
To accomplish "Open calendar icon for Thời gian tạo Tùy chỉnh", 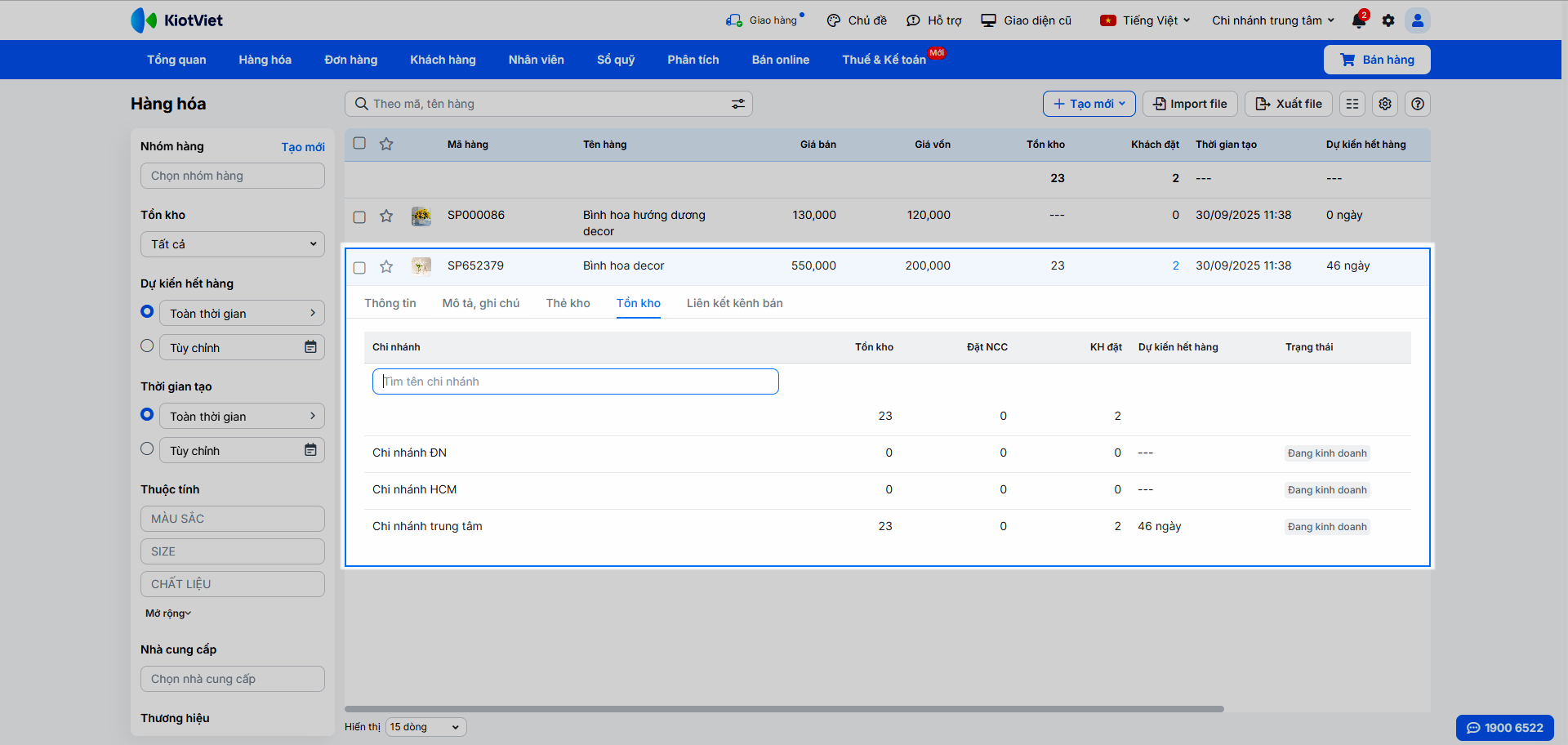I will (x=310, y=450).
